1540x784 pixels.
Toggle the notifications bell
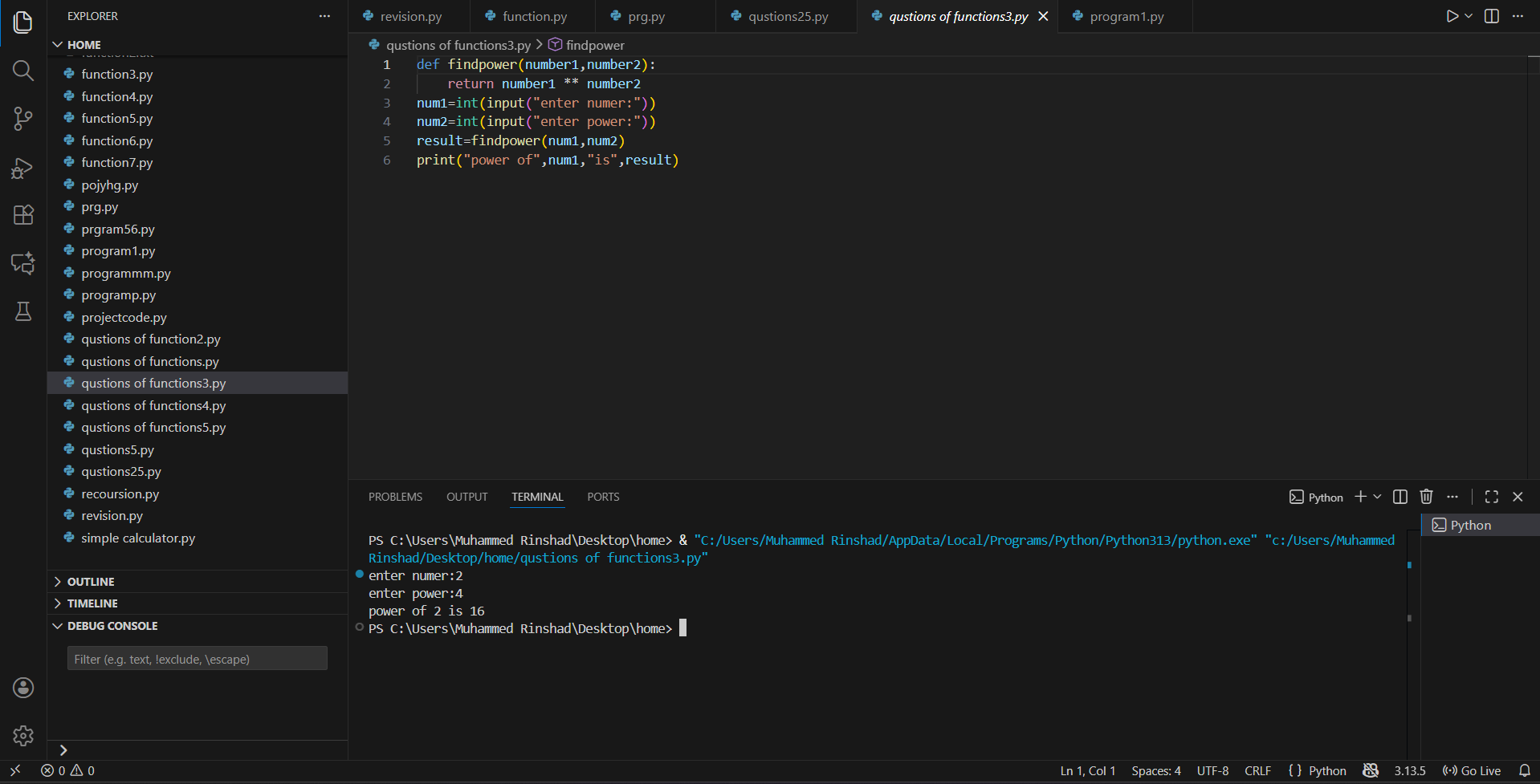(x=1524, y=770)
